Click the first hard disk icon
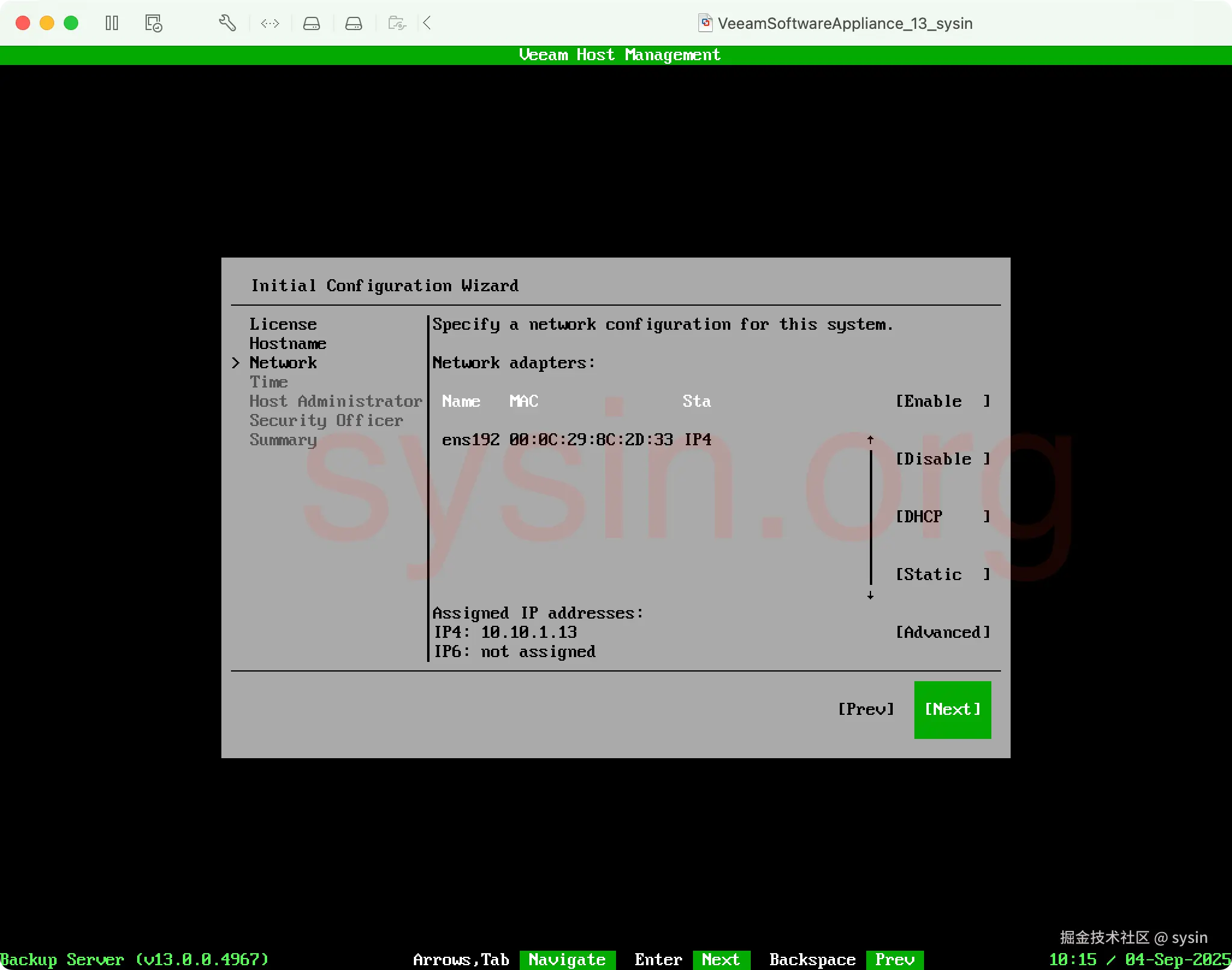Image resolution: width=1232 pixels, height=970 pixels. click(x=312, y=23)
